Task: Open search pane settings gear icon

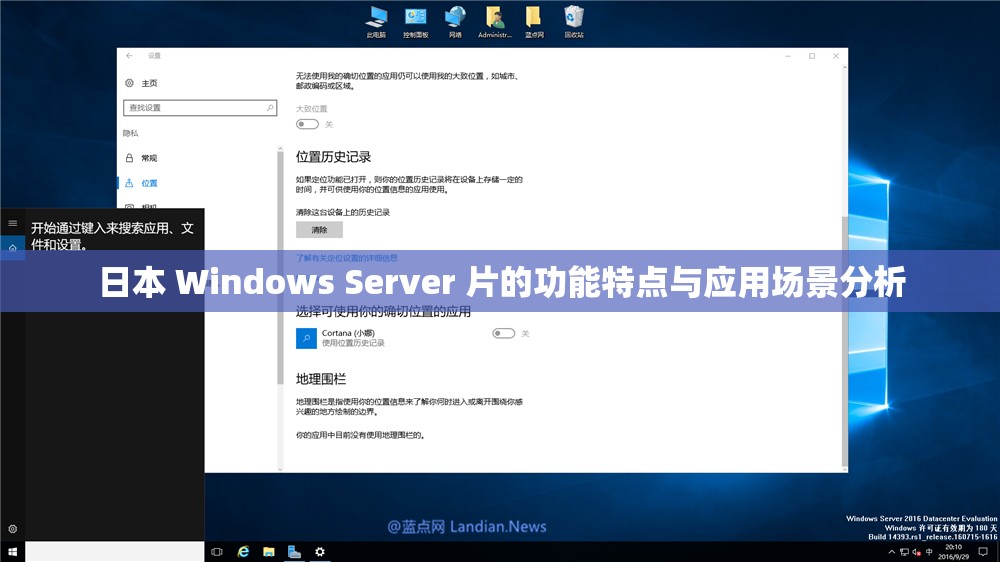Action: (x=12, y=529)
